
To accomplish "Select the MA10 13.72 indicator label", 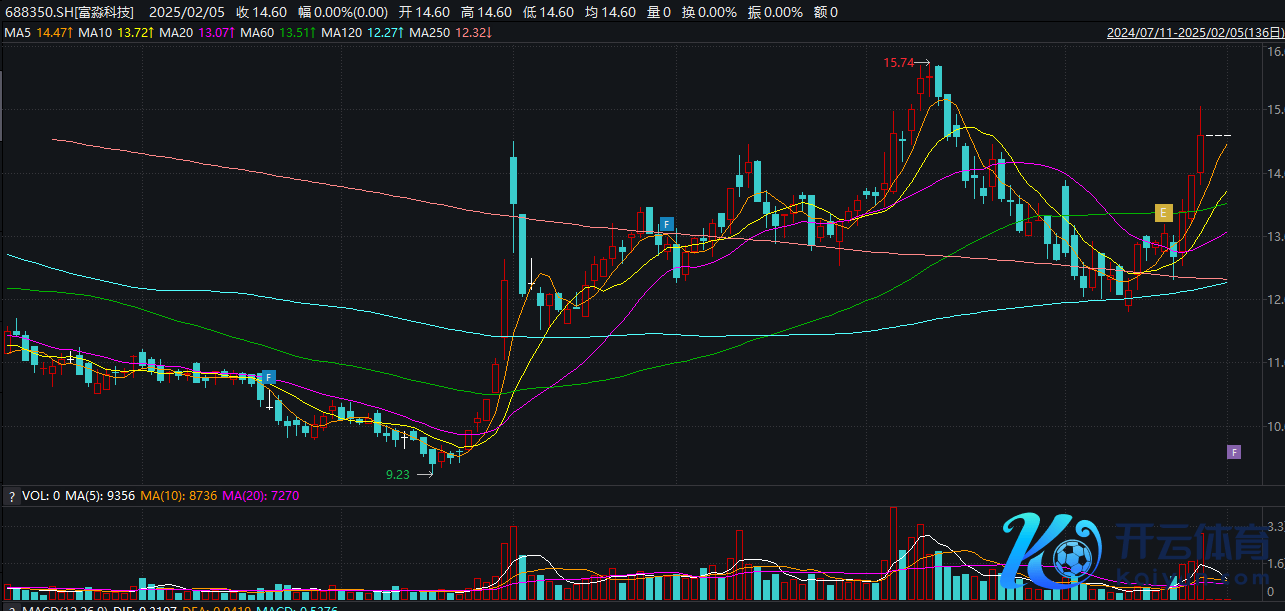I will tap(115, 33).
